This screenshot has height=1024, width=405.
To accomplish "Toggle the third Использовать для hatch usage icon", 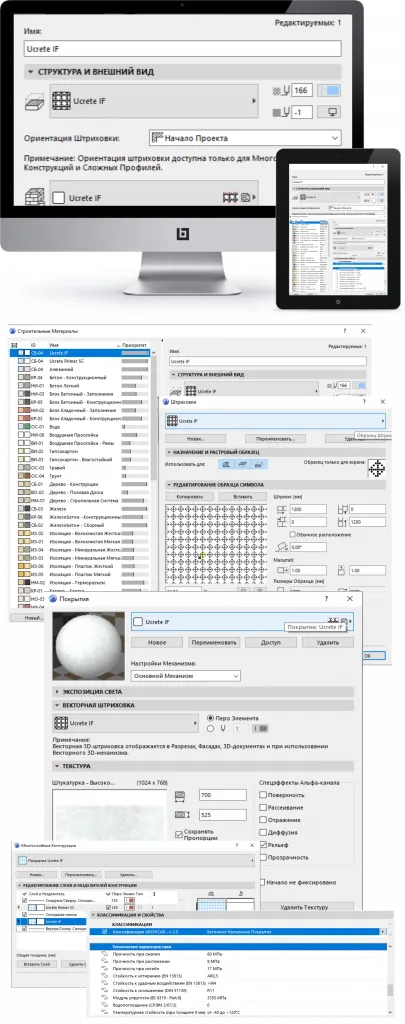I will pos(260,464).
